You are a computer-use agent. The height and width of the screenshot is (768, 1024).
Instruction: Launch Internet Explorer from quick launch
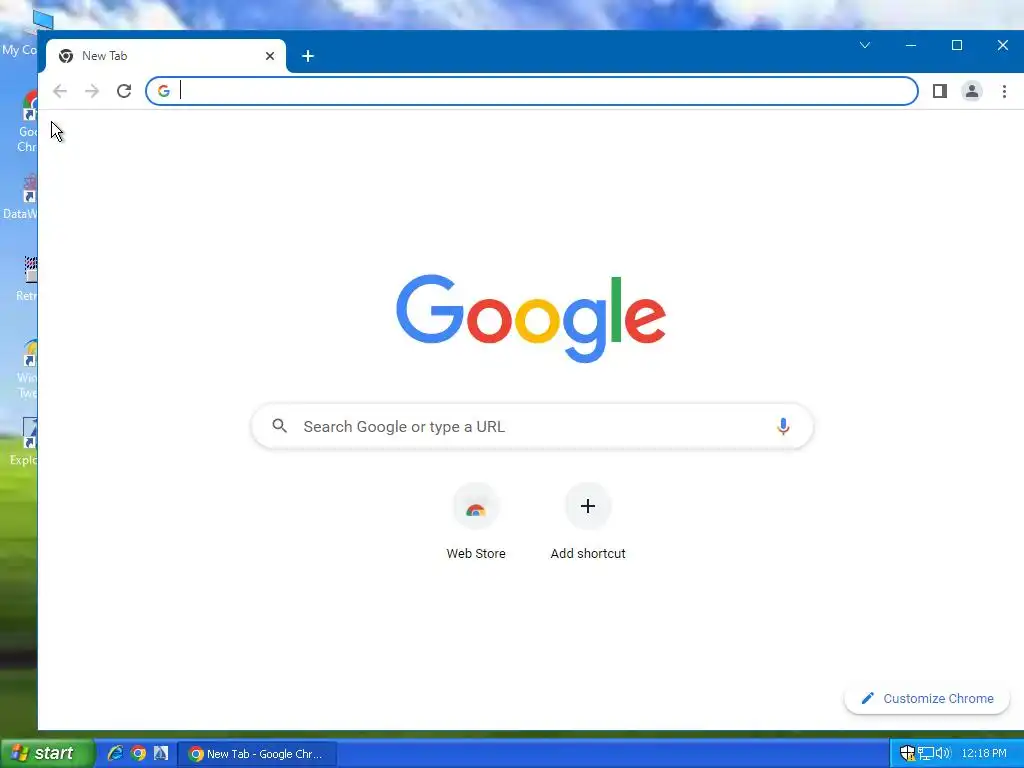[115, 753]
